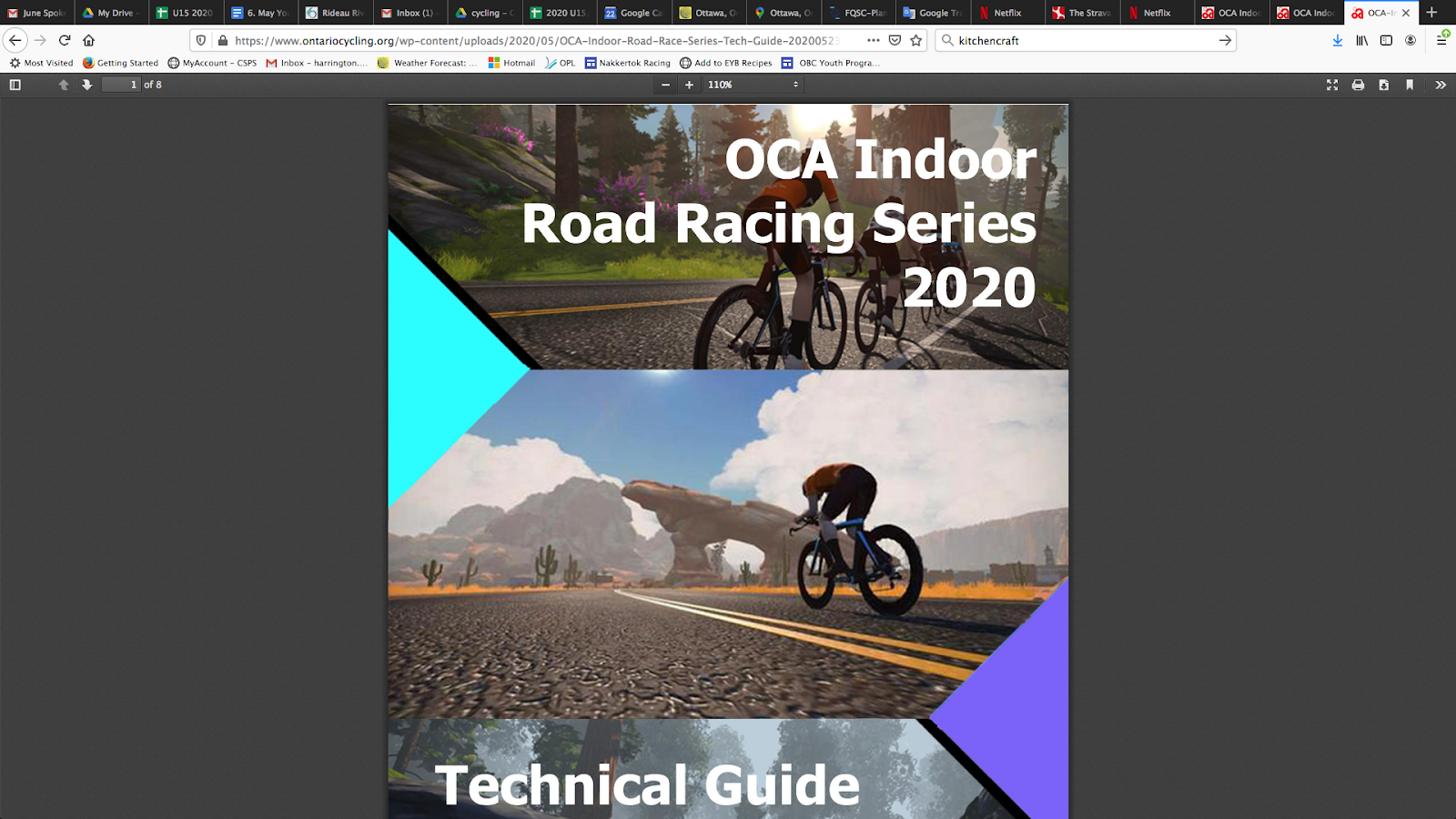Open the Rideau Riv tab
Screen dimensions: 1456x819
click(x=335, y=13)
